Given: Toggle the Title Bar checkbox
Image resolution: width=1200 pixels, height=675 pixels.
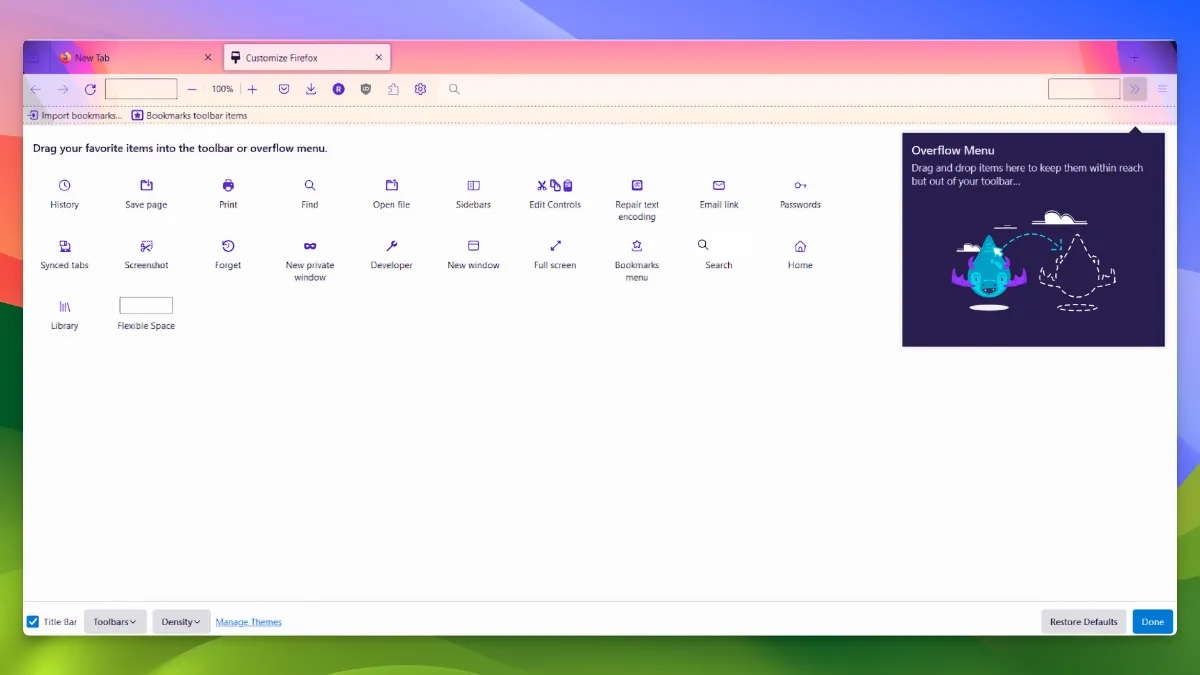Looking at the screenshot, I should click(32, 621).
